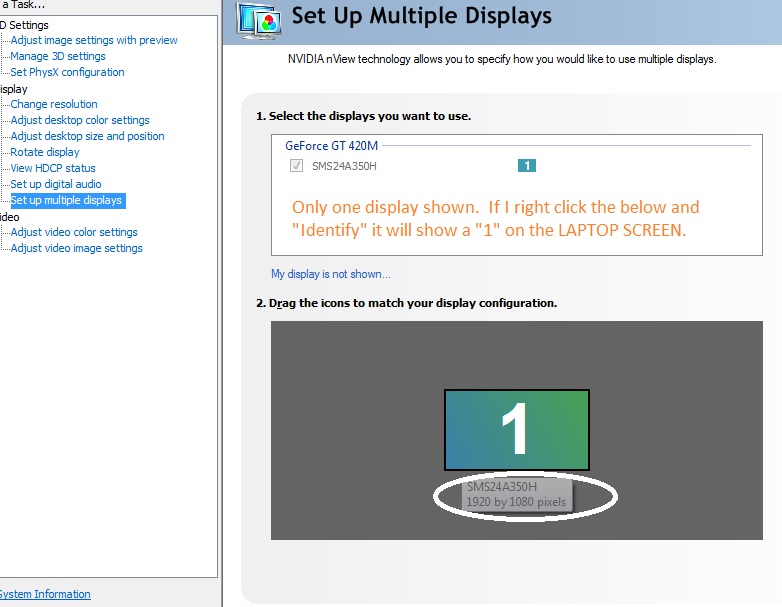Select Set PhysX configuration
Viewport: 782px width, 607px height.
(67, 72)
